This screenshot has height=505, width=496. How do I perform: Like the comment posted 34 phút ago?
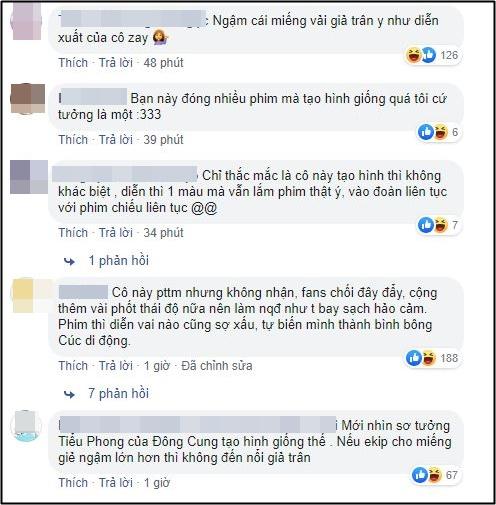pyautogui.click(x=73, y=233)
